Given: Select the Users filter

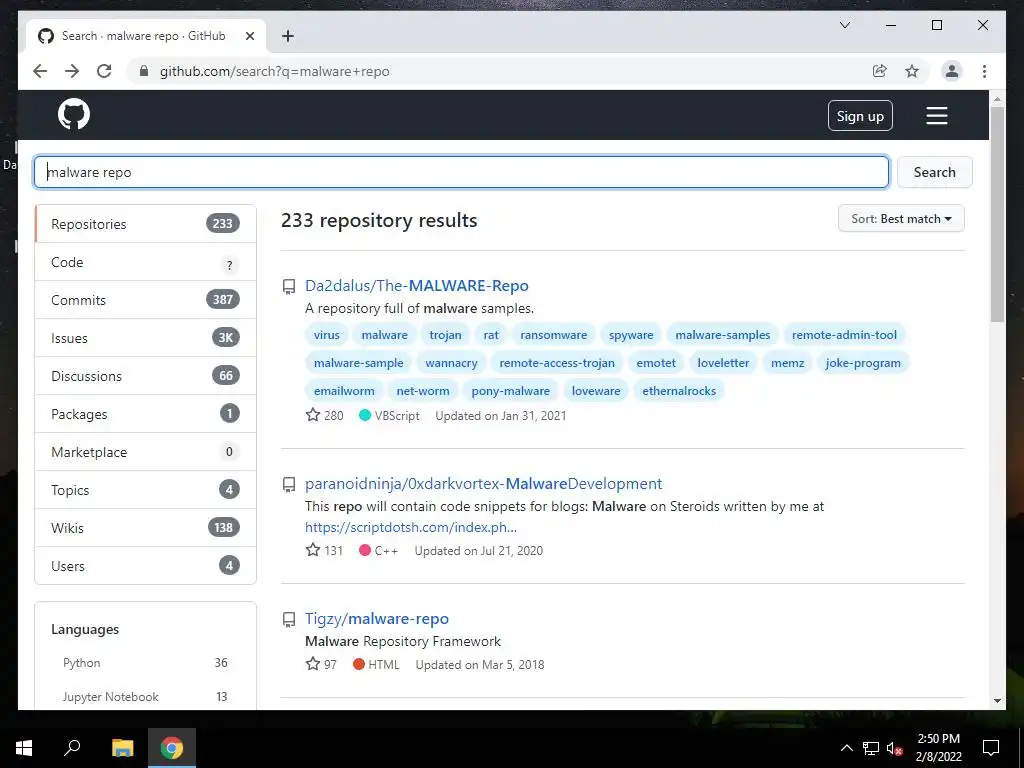Looking at the screenshot, I should [146, 566].
